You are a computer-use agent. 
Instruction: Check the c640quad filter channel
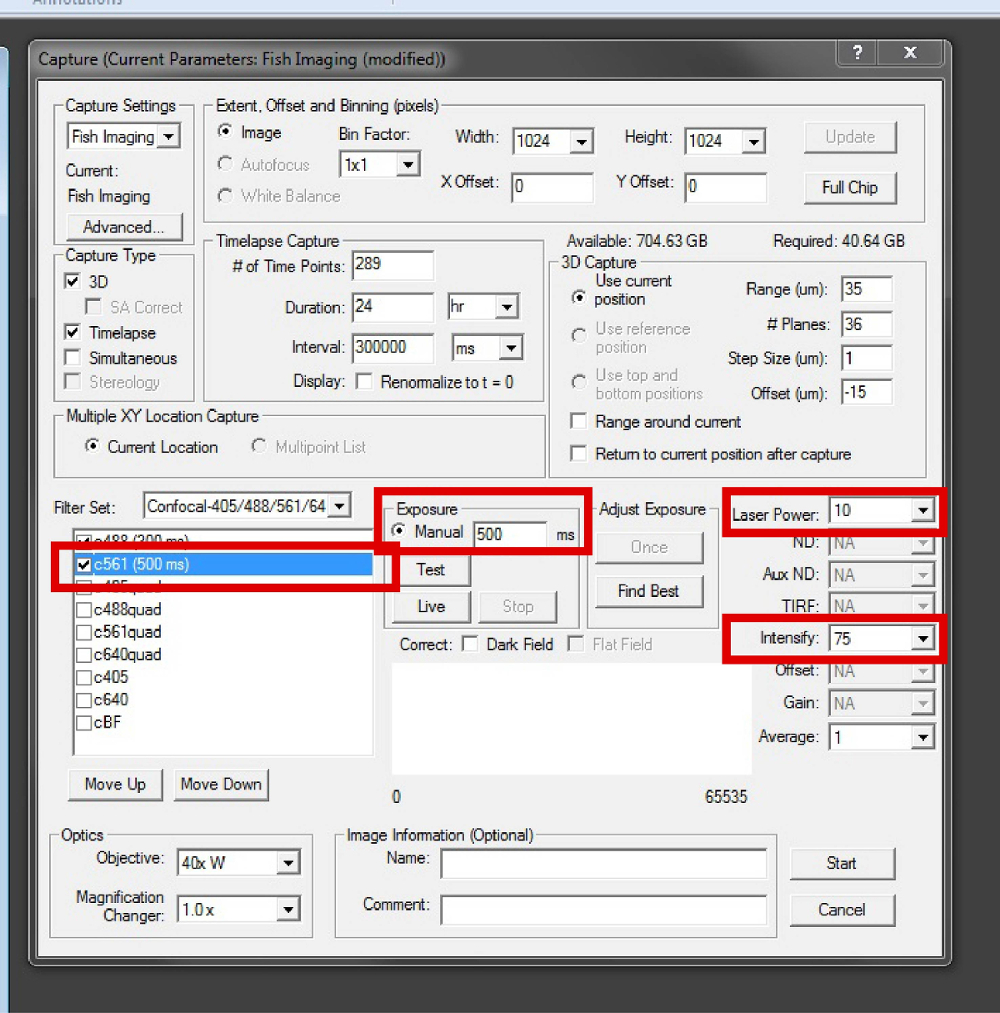[x=84, y=655]
